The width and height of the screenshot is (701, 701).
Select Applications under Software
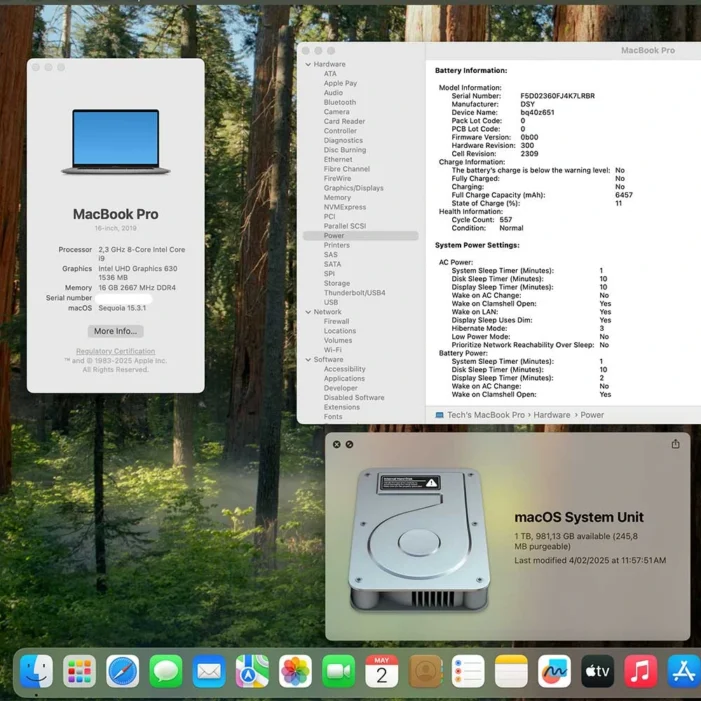[344, 379]
